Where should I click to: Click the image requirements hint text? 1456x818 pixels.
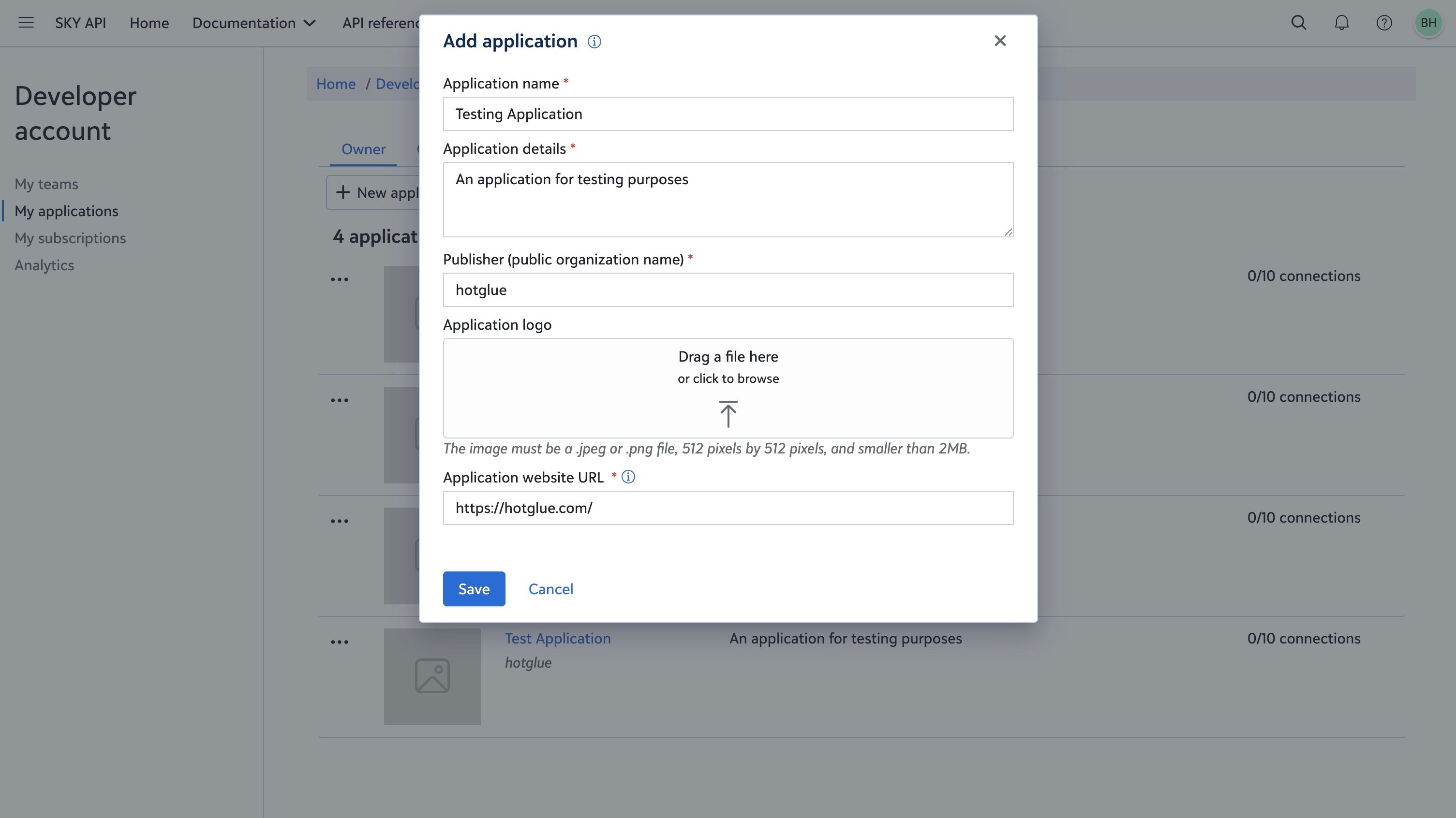click(x=707, y=449)
